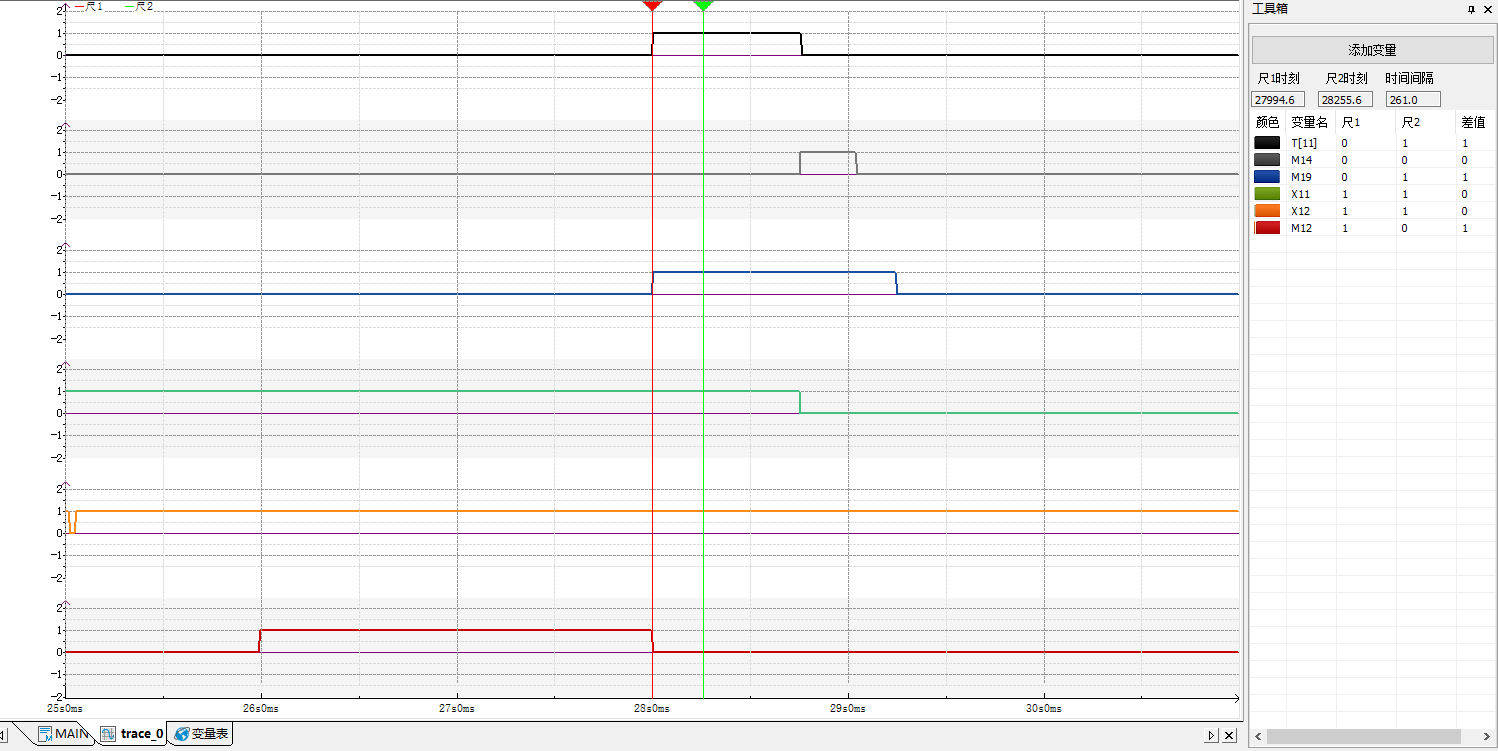
Task: Click the T[11] black color swatch
Action: [1267, 143]
